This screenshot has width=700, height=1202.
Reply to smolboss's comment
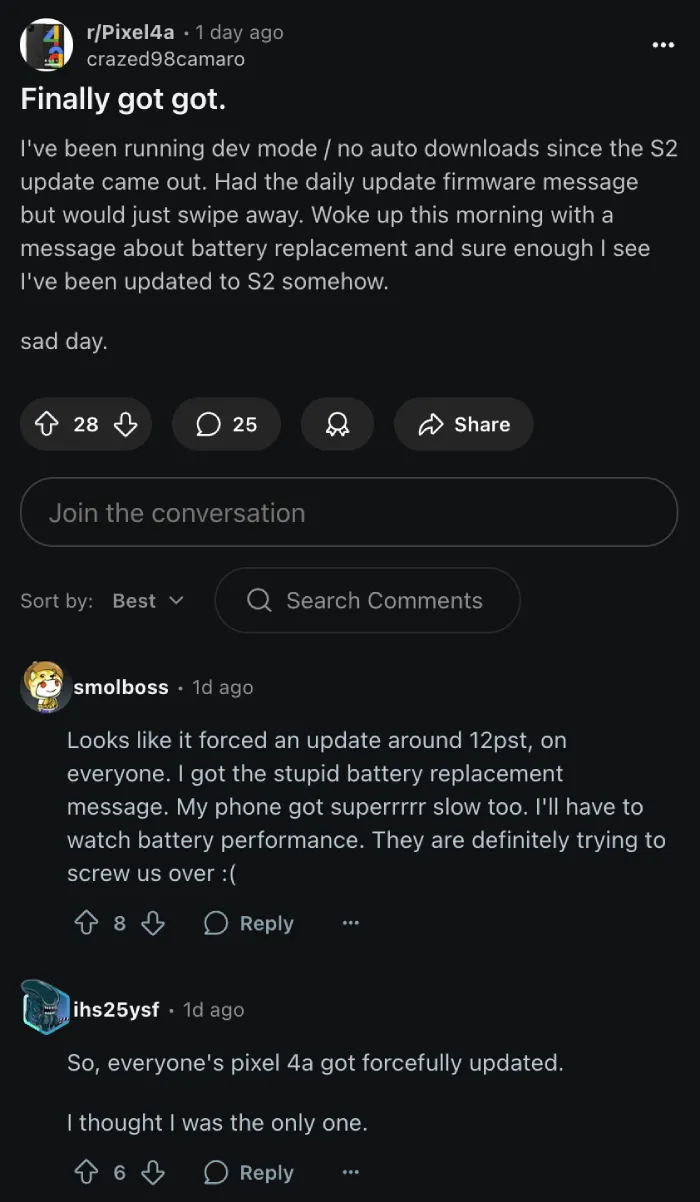click(248, 923)
